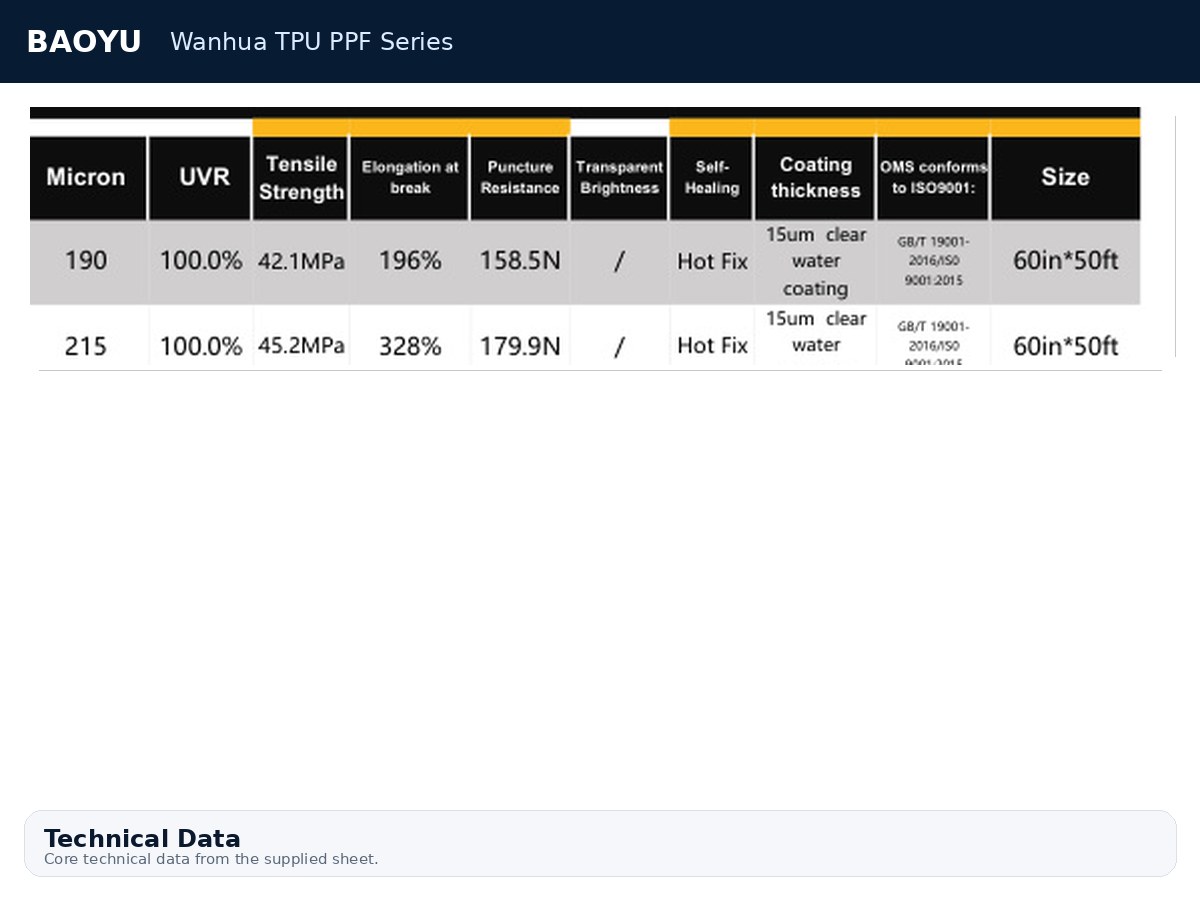Select the UVR column header
Viewport: 1200px width, 900px height.
coord(200,178)
